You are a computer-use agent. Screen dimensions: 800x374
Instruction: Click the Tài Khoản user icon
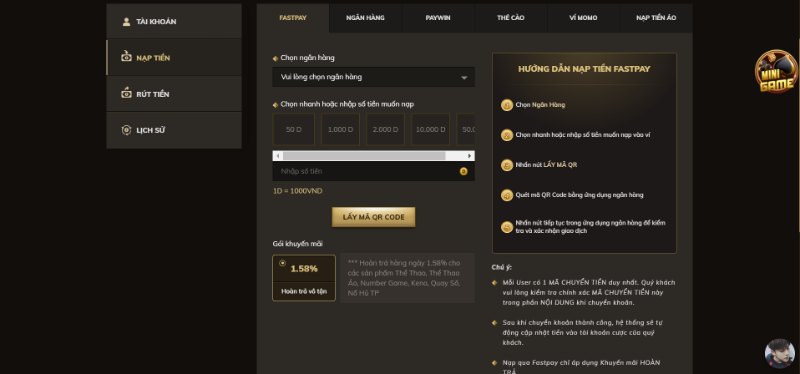click(x=126, y=21)
